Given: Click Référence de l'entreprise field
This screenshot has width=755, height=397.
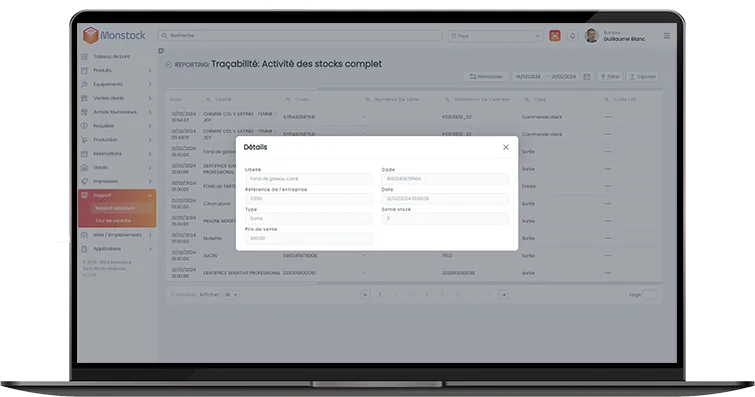Looking at the screenshot, I should [x=308, y=198].
